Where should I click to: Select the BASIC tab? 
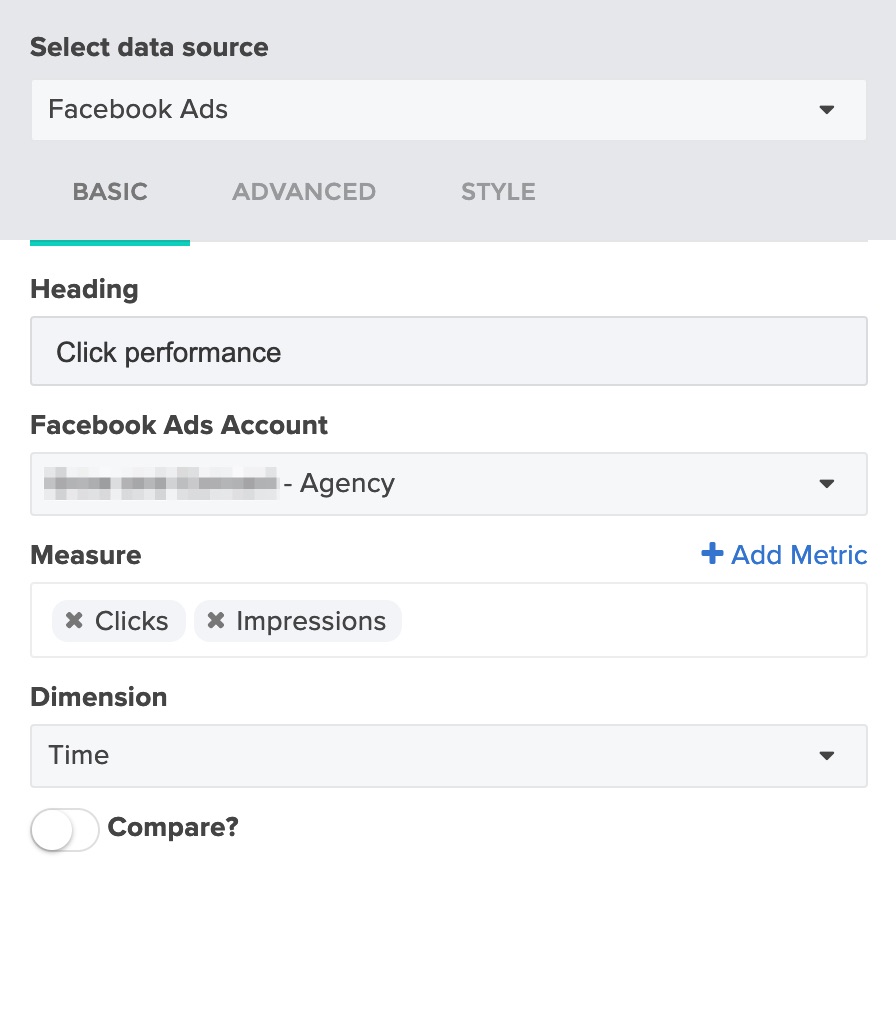(110, 192)
